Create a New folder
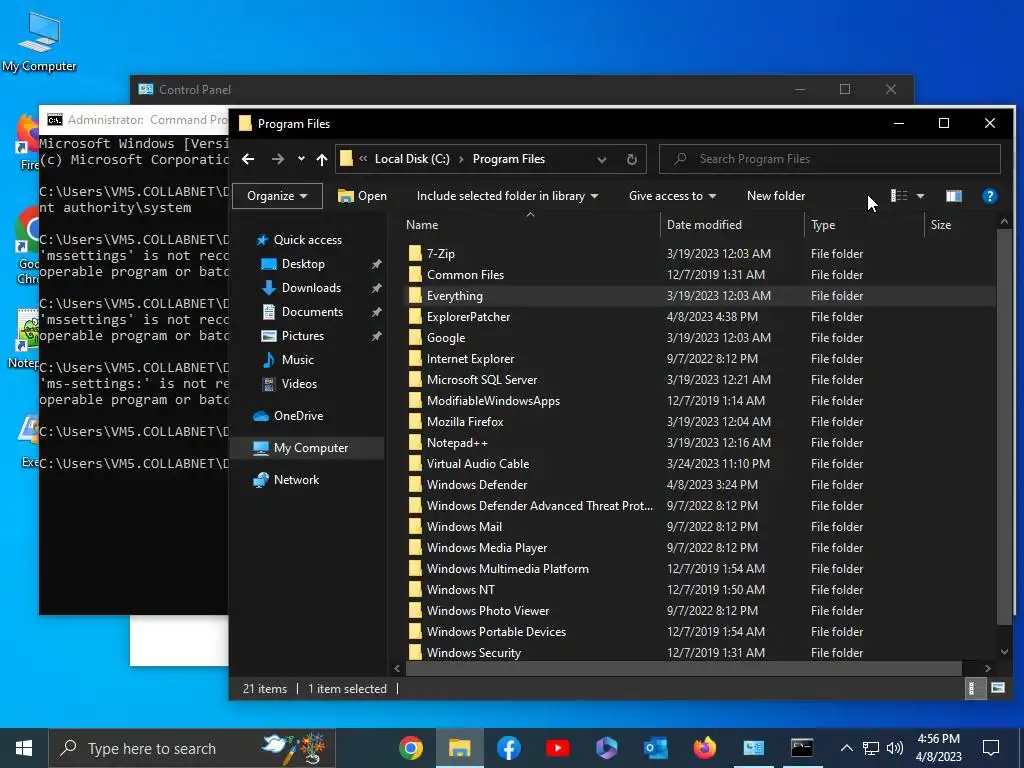This screenshot has height=768, width=1024. pyautogui.click(x=776, y=196)
